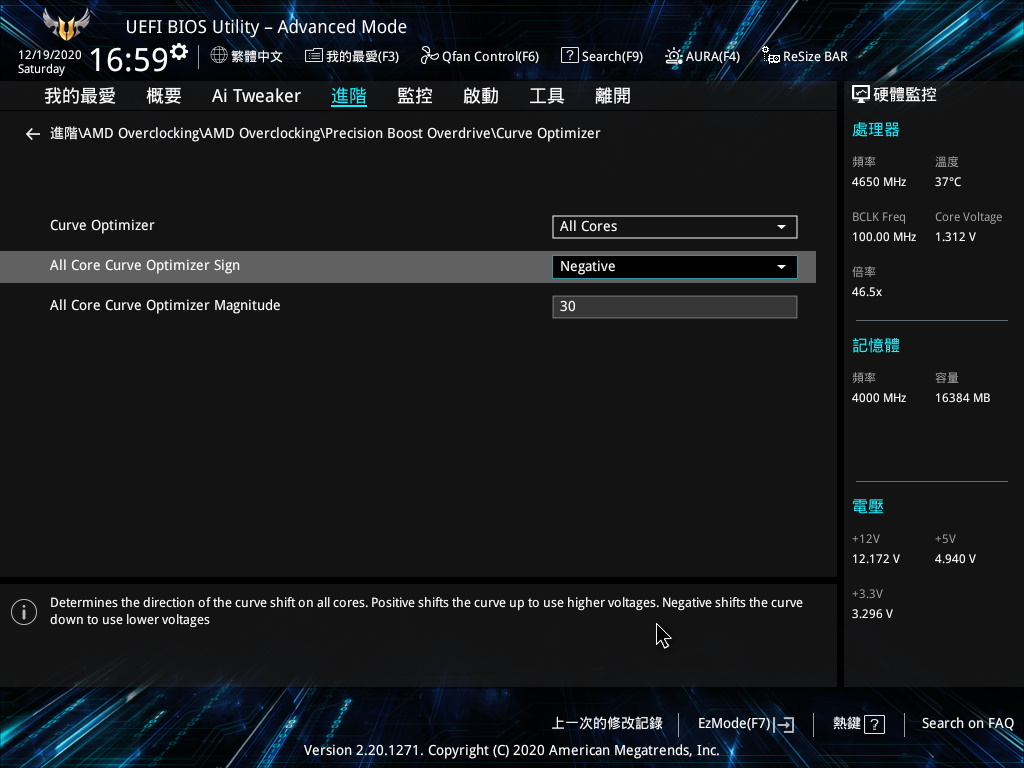Open My Favorites (F3) list icon
This screenshot has width=1024, height=768.
(x=313, y=56)
